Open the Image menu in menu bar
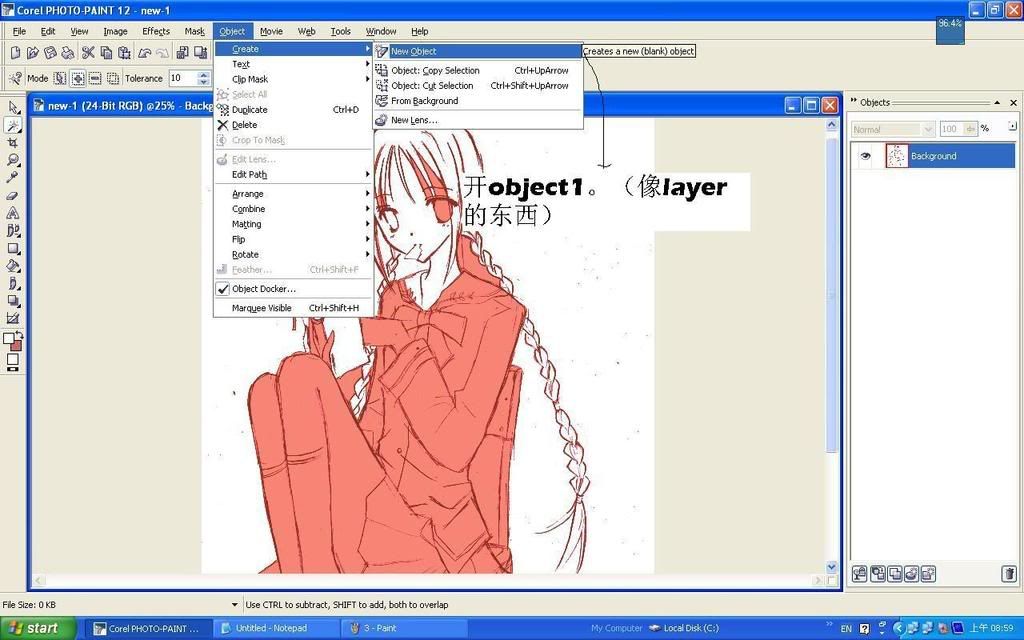The height and width of the screenshot is (640, 1024). tap(116, 31)
